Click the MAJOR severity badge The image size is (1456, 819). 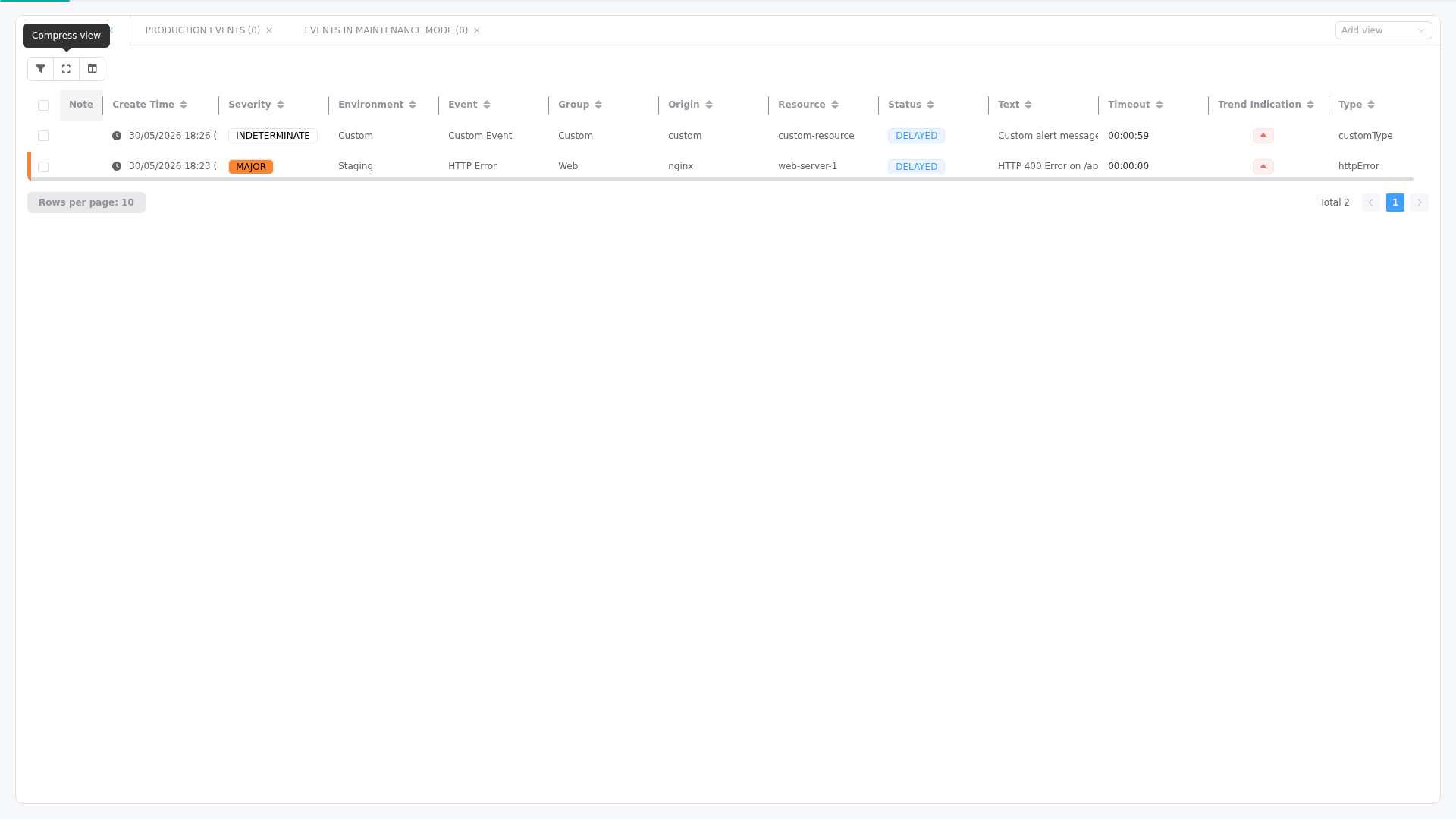tap(251, 167)
